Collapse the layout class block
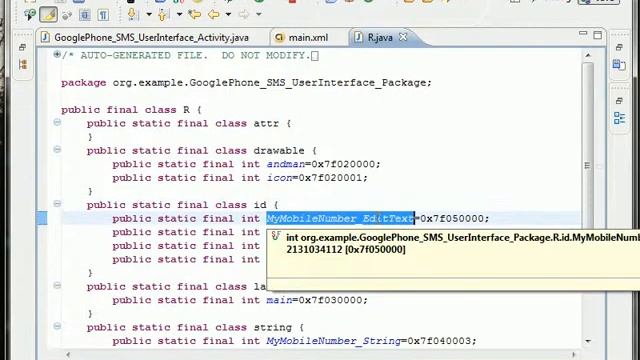This screenshot has width=640, height=360. [x=57, y=286]
